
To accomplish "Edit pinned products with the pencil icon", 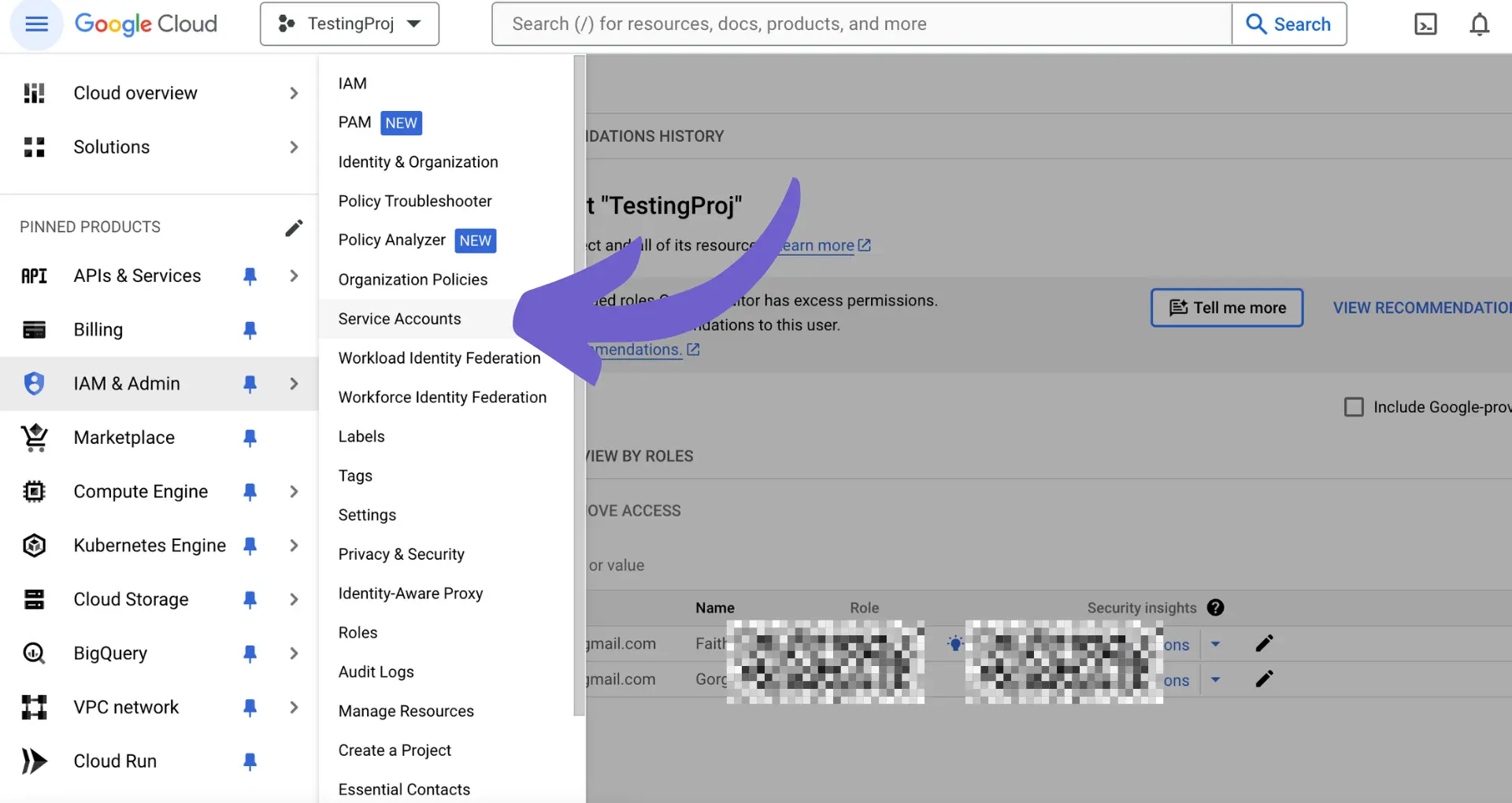I will point(294,228).
